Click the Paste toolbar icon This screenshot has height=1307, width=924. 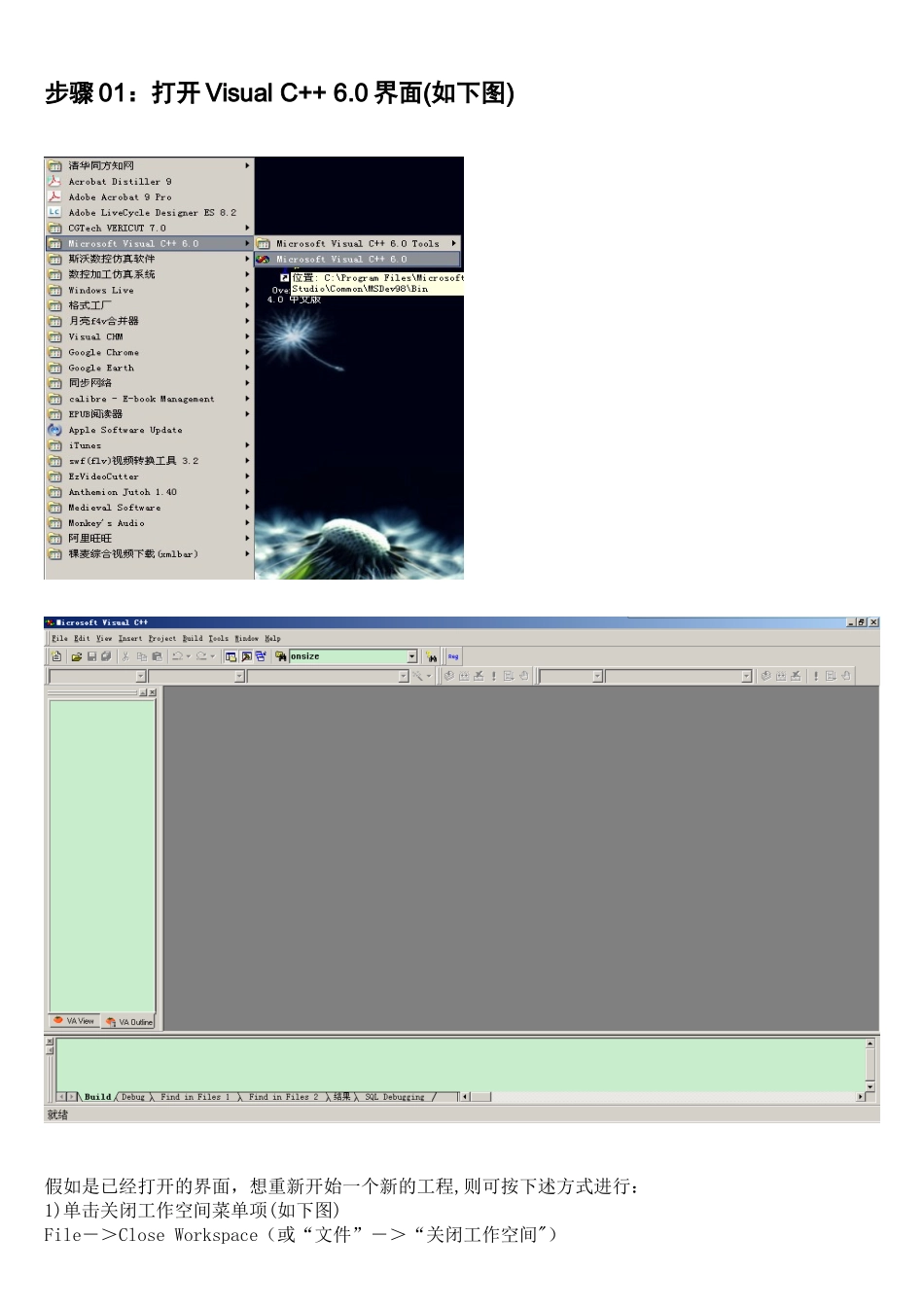[x=157, y=656]
